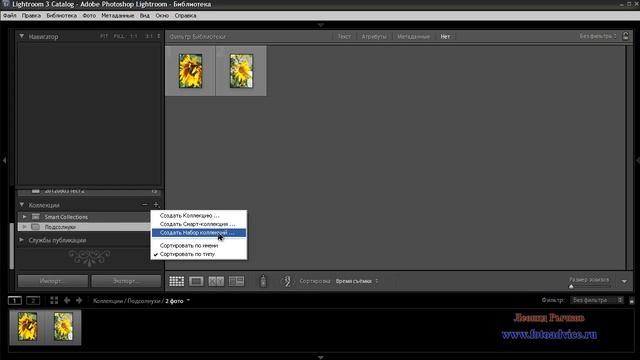Click the Экспорт button
640x360 pixels.
point(126,281)
